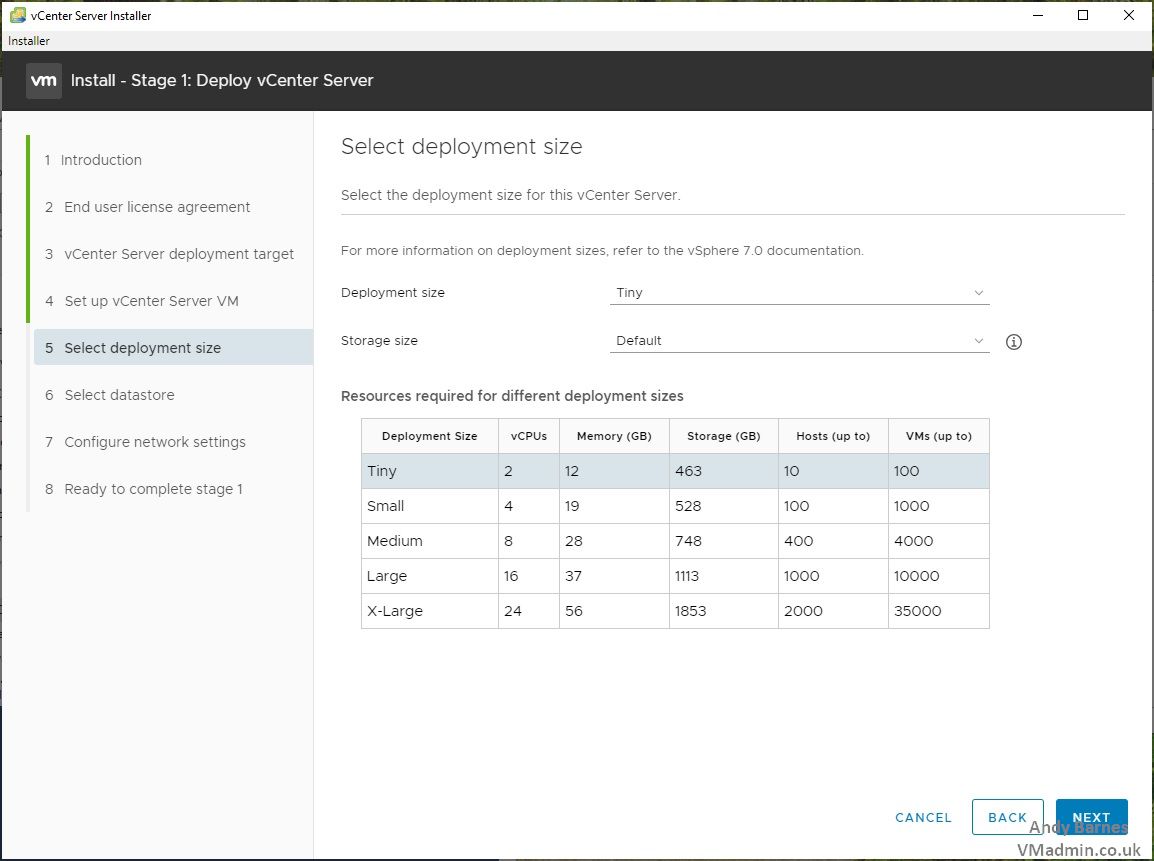The width and height of the screenshot is (1154, 861).
Task: Click the 10000 VMs value for Large
Action: (x=916, y=576)
